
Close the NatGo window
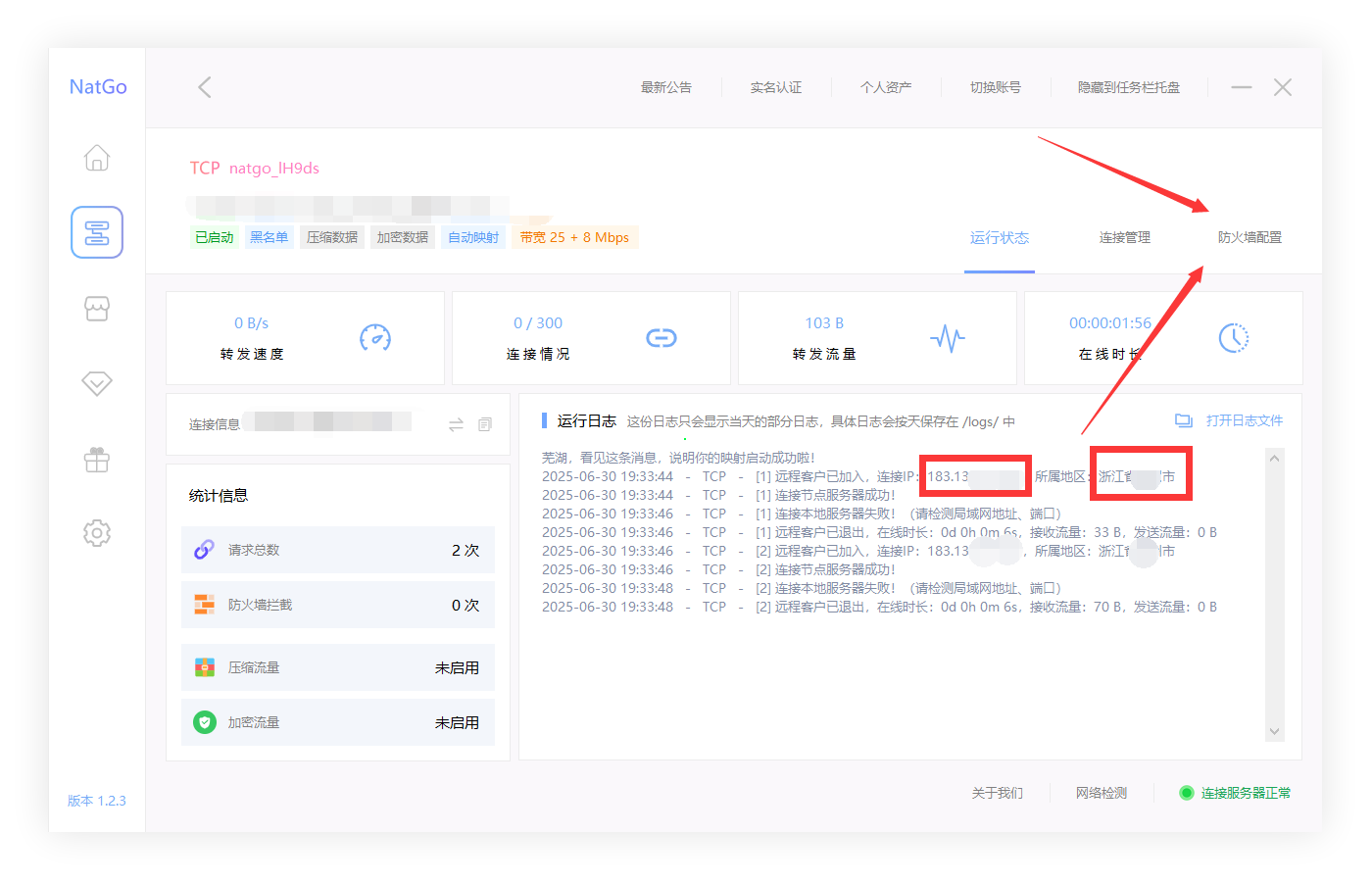pyautogui.click(x=1283, y=87)
